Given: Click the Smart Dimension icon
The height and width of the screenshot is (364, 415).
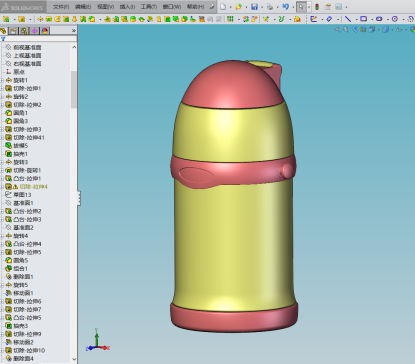Looking at the screenshot, I should [329, 19].
